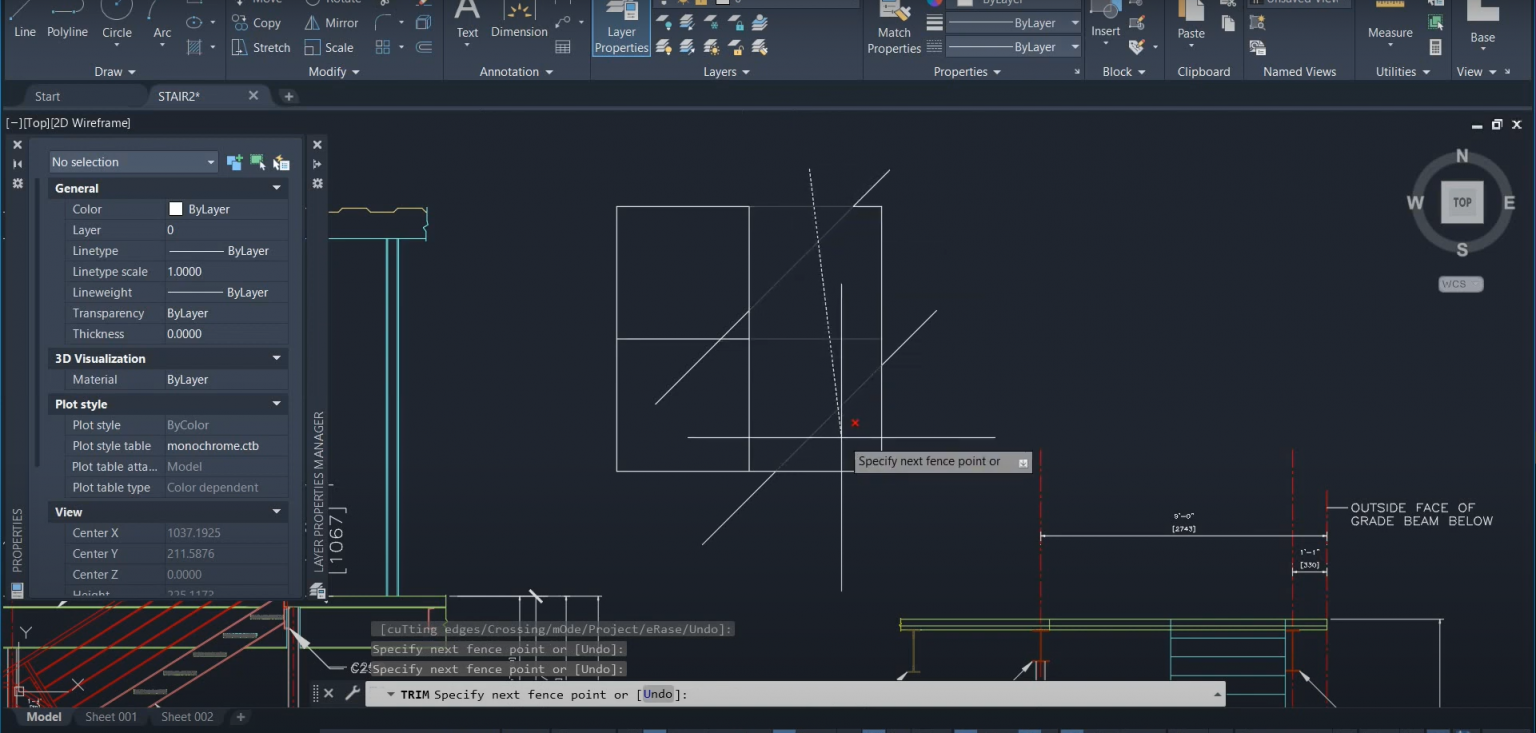
Task: Open the Sheet 001 layout tab
Action: (110, 716)
